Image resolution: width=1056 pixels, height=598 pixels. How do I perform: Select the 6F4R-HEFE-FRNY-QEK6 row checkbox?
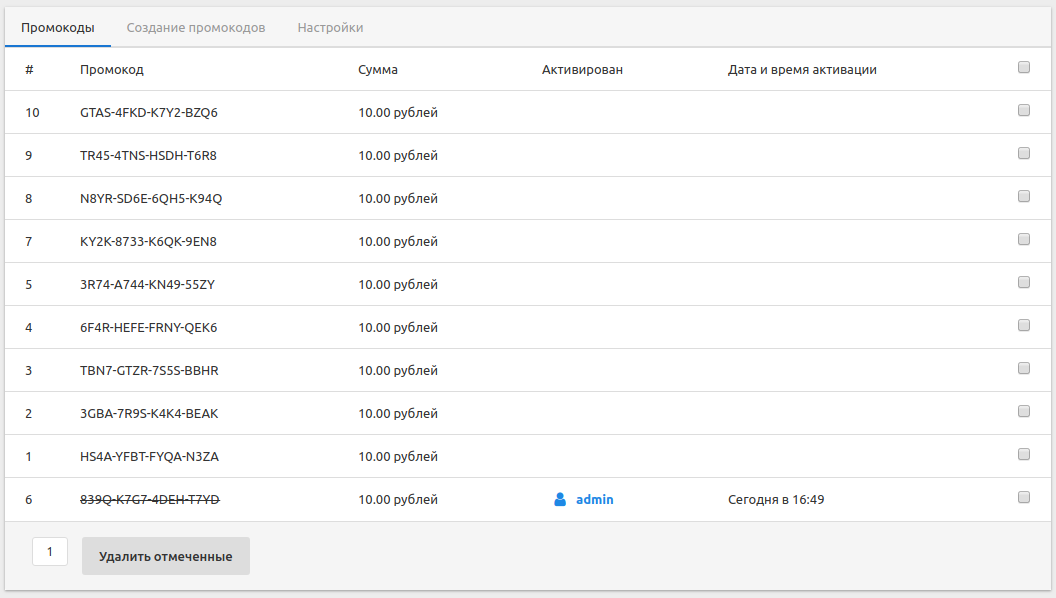coord(1023,326)
